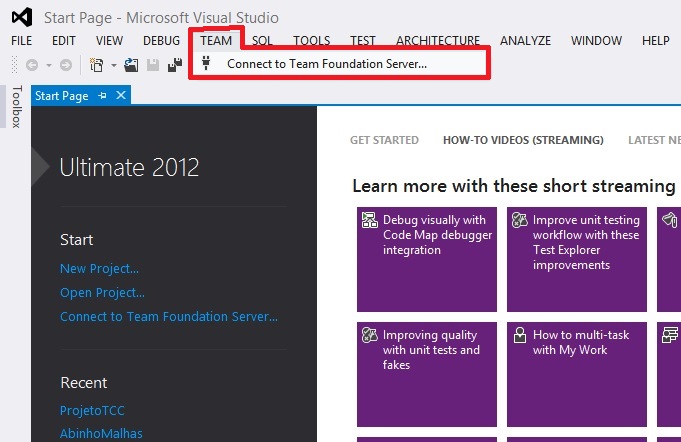Open the VIEW menu
The width and height of the screenshot is (681, 442).
pyautogui.click(x=109, y=41)
